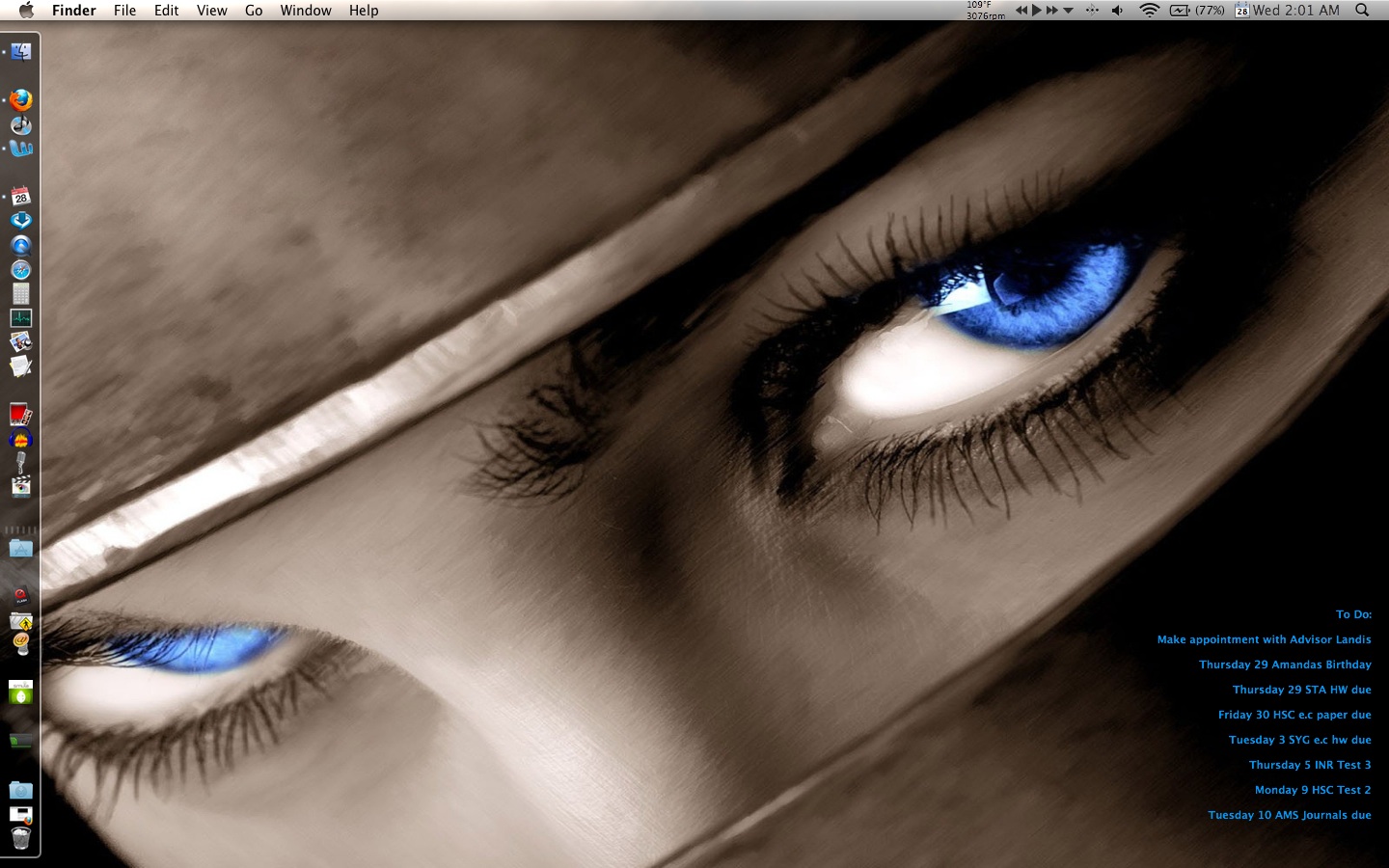Open the blue download arrow app
Image resolution: width=1389 pixels, height=868 pixels.
coord(20,221)
